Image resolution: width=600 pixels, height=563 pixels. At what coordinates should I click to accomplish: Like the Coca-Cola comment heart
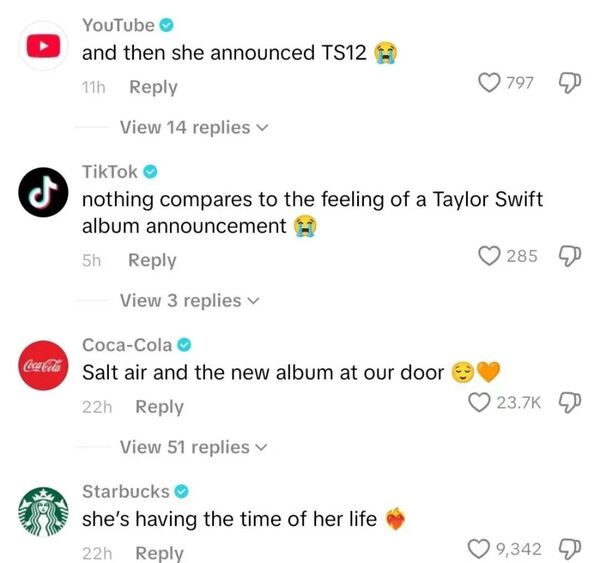click(480, 403)
